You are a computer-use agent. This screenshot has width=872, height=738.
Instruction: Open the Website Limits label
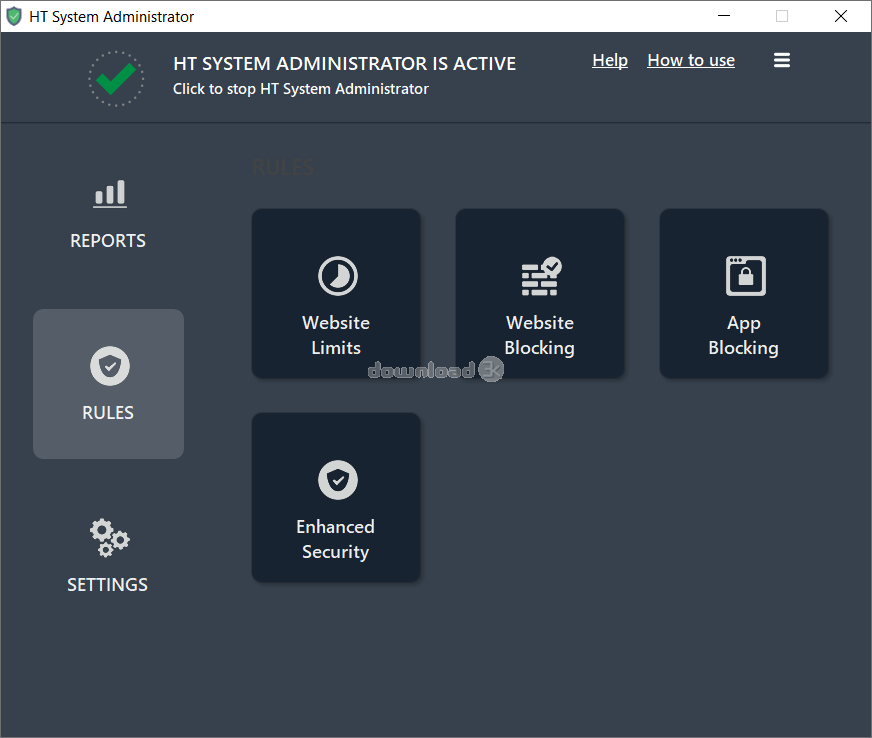(x=336, y=335)
